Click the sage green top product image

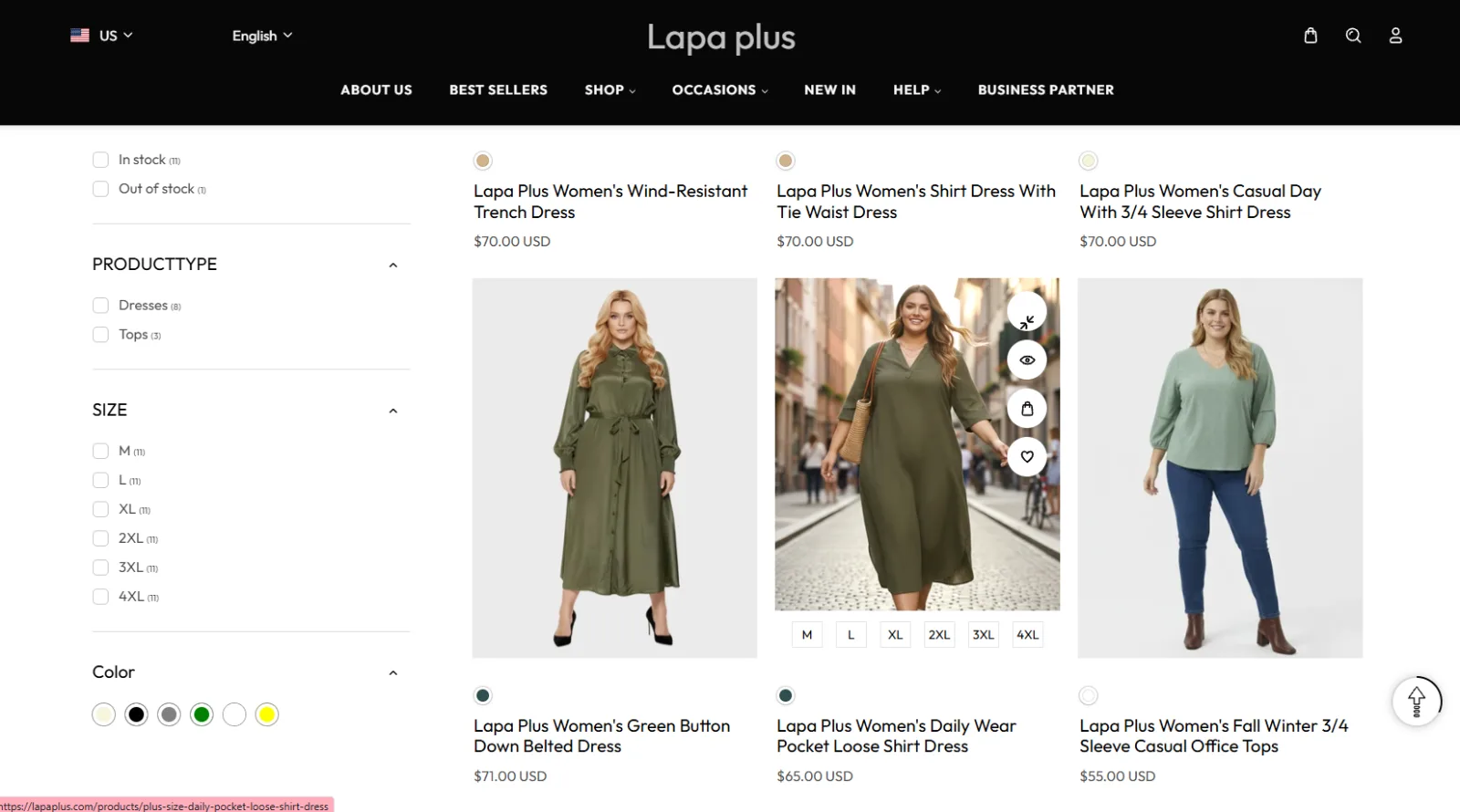1220,468
